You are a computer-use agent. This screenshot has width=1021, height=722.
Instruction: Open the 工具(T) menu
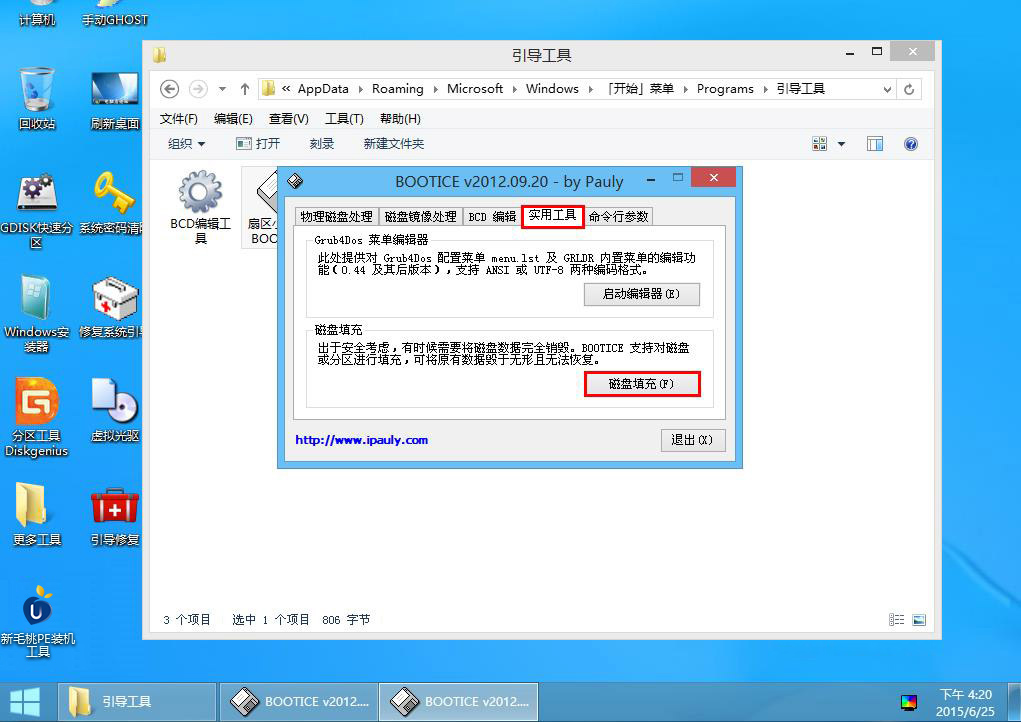click(x=344, y=118)
